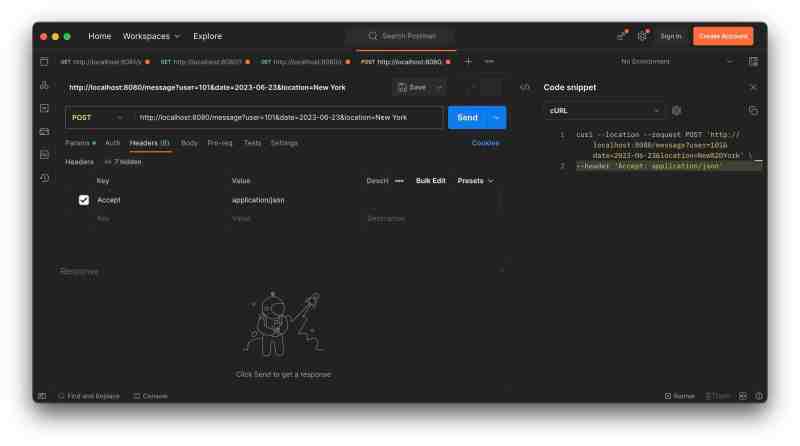The width and height of the screenshot is (800, 446).
Task: Click the application/json header value
Action: [258, 200]
